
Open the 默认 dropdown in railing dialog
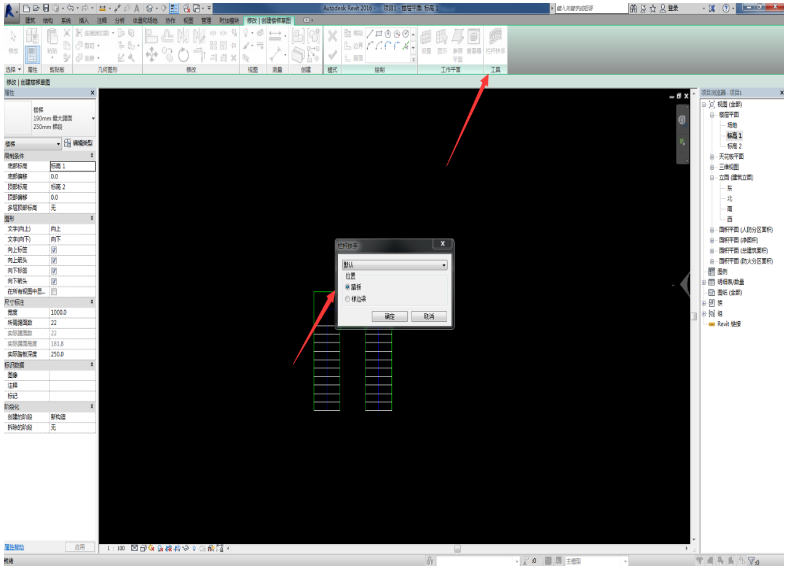[394, 265]
